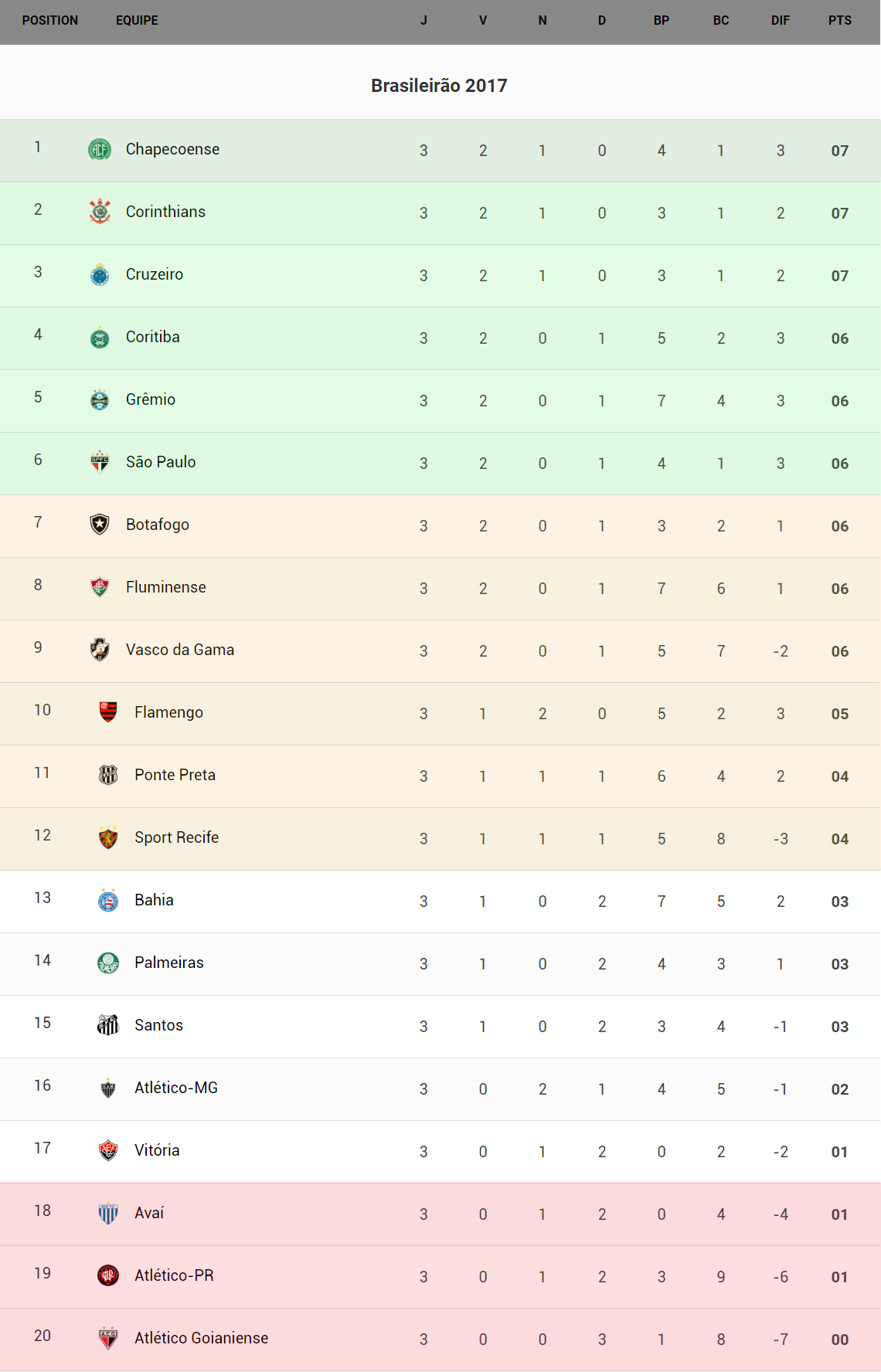Click the Atlético-PR round red logo
Image resolution: width=881 pixels, height=1372 pixels.
(108, 1275)
